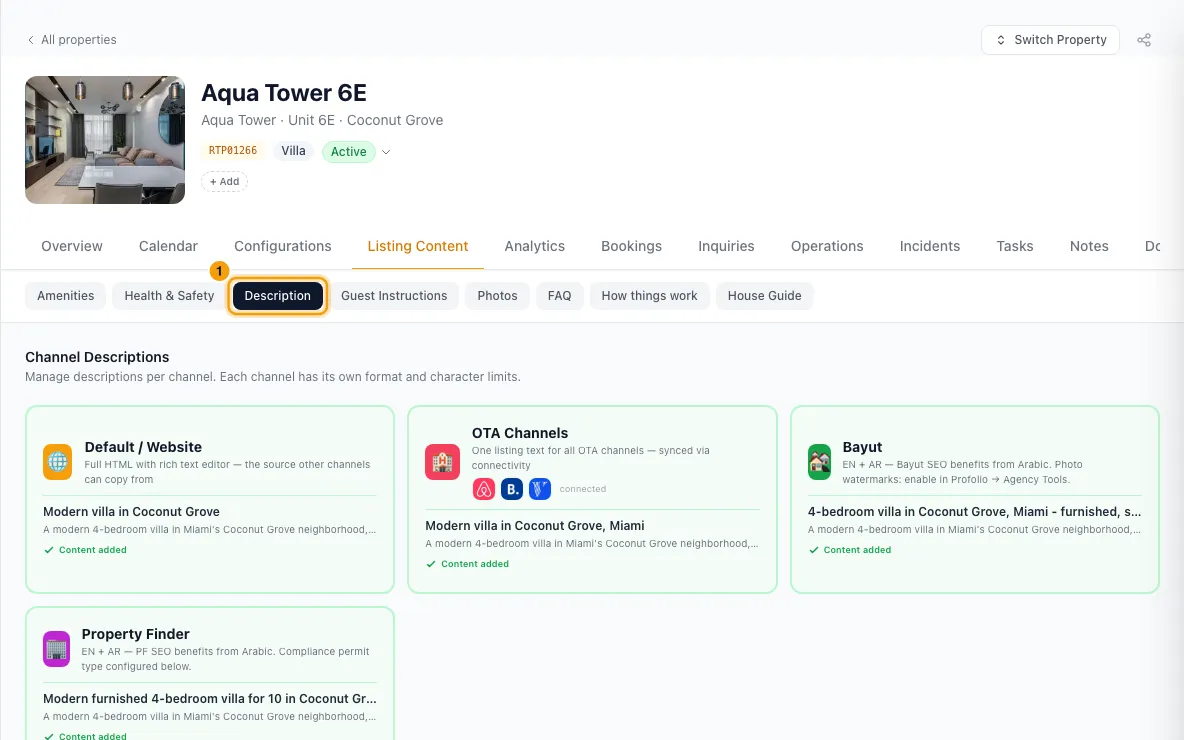Select the FAQ sub-tab
1184x740 pixels.
(x=560, y=296)
